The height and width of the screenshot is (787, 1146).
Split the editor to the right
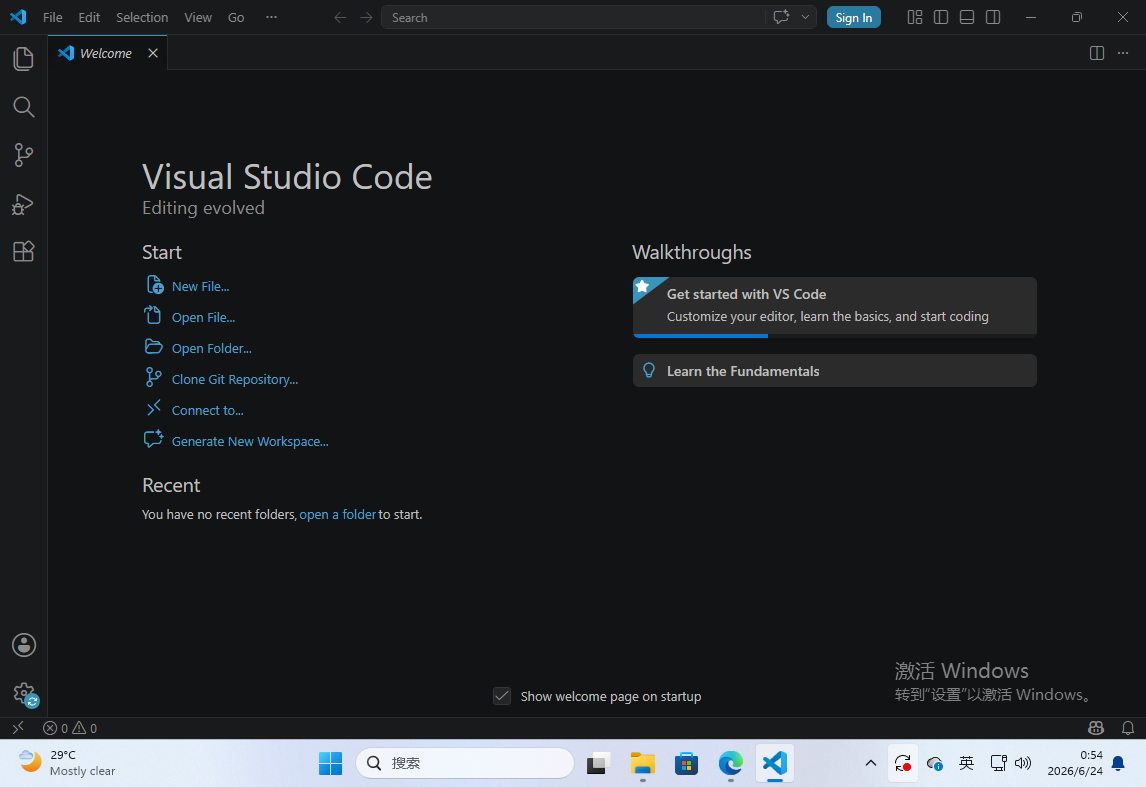[x=1096, y=53]
